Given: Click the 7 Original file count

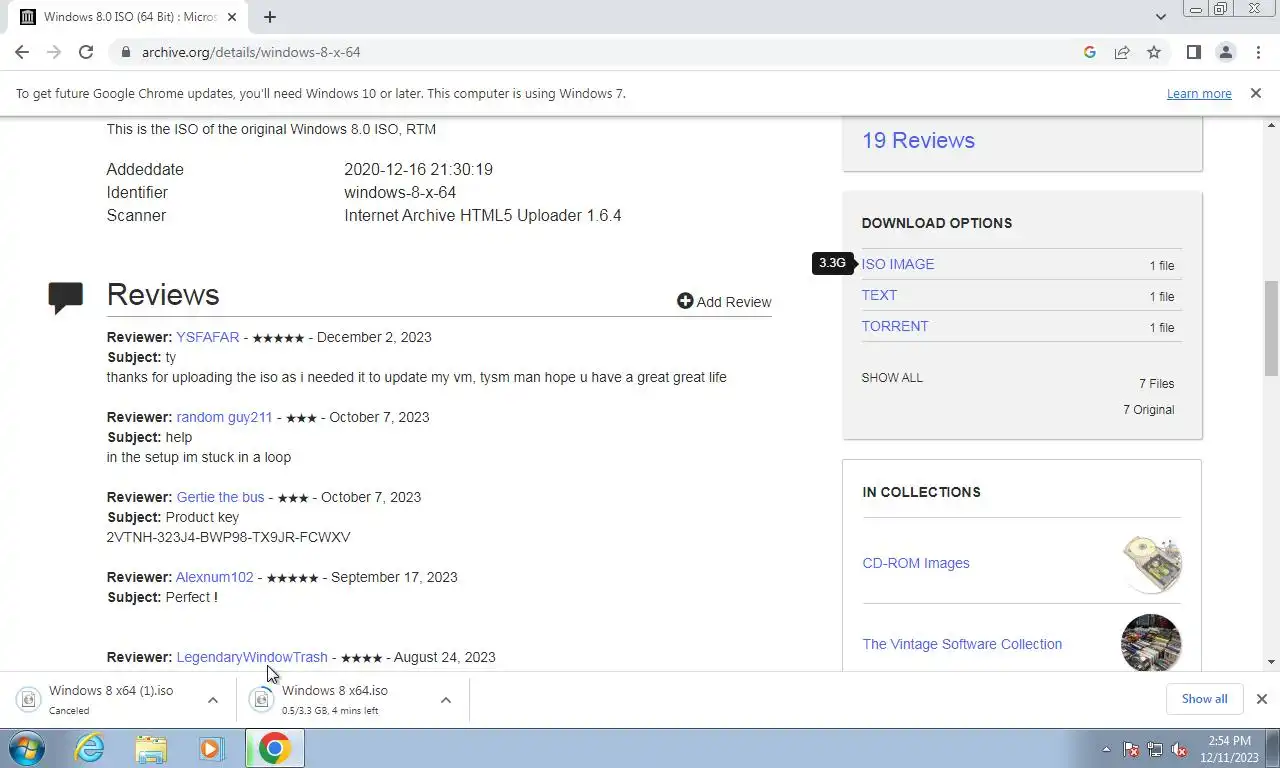Looking at the screenshot, I should tap(1148, 409).
